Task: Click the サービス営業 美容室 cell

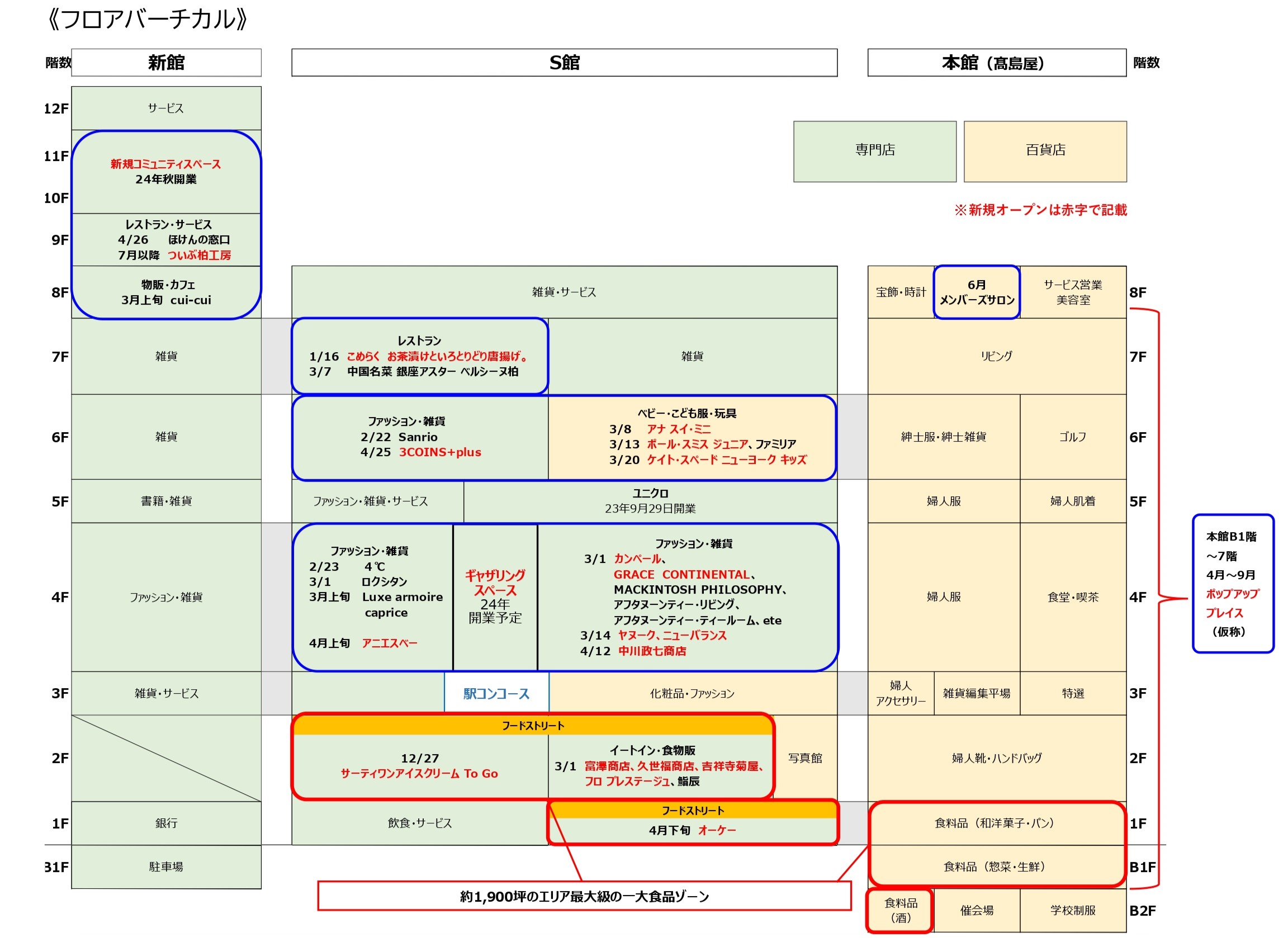Action: (1074, 292)
